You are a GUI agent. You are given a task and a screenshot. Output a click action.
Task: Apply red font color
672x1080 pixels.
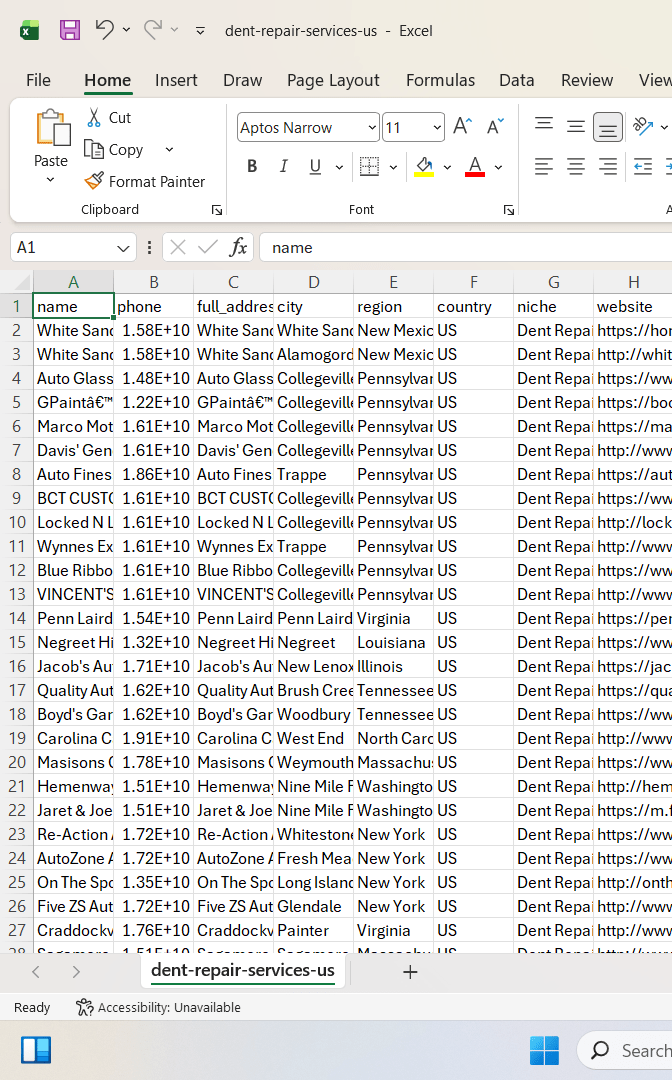click(475, 166)
